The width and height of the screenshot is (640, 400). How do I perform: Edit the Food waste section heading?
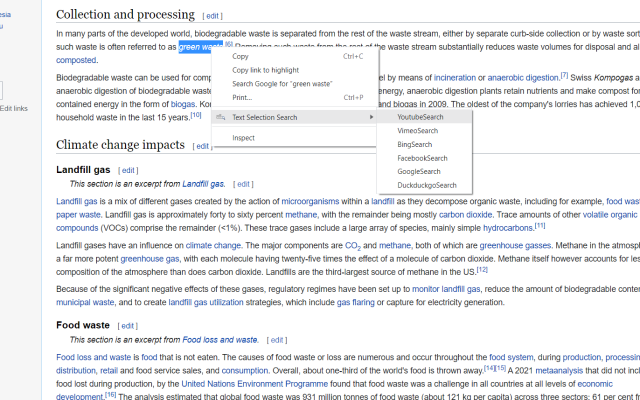point(127,326)
